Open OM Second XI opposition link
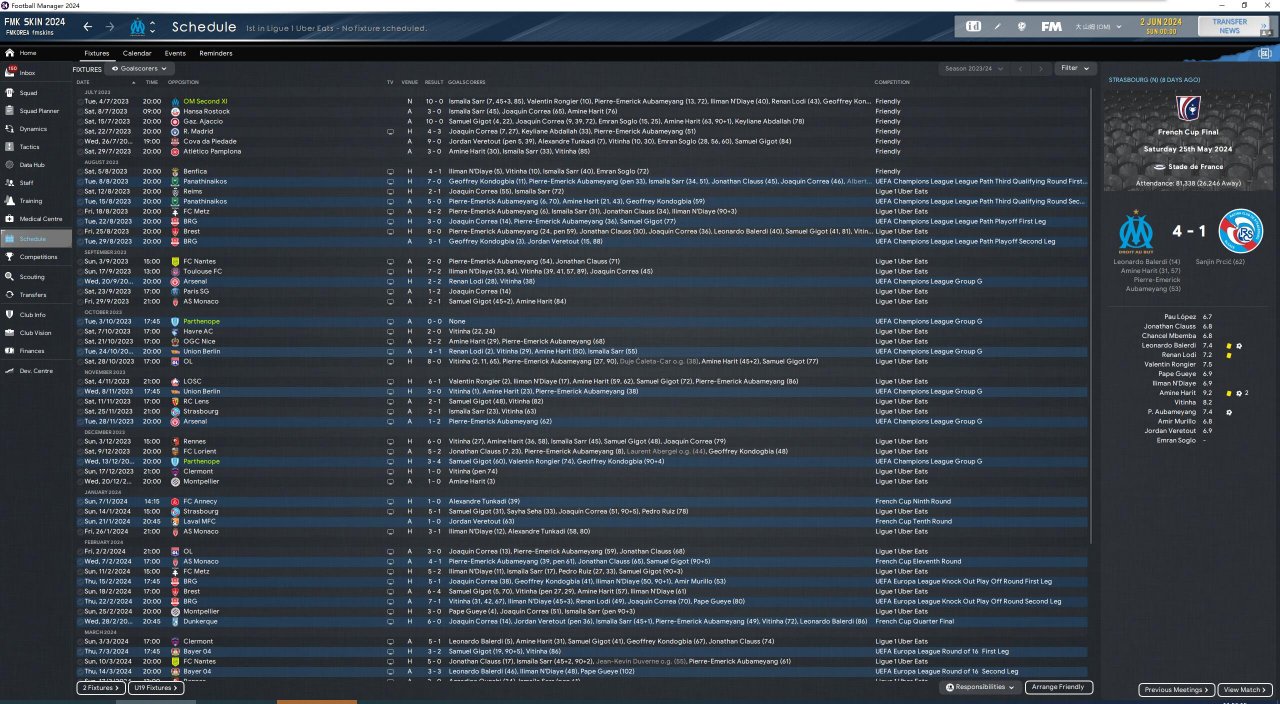Screen dimensions: 1280x704 click(x=205, y=101)
